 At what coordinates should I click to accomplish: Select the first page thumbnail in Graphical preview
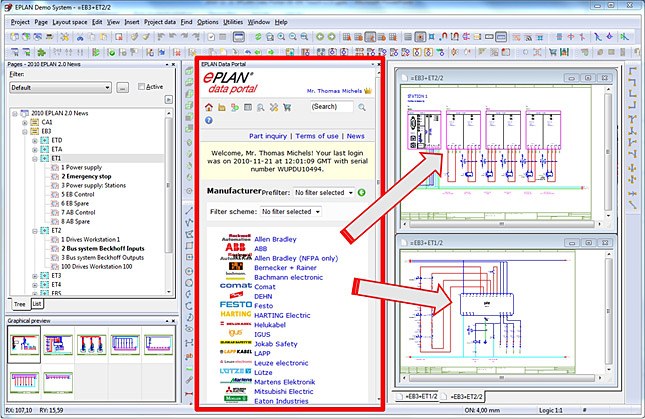pos(24,345)
